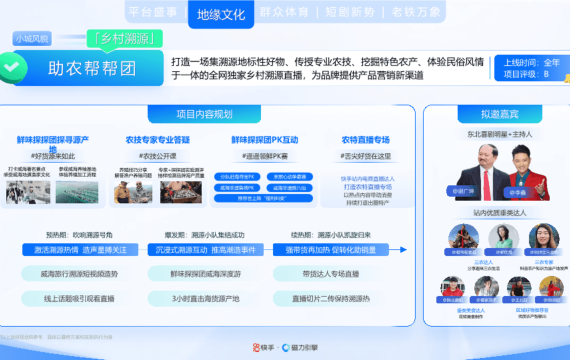Click the 沉浸式溯源互动 推高潮造事件 bar
570x360 pixels.
click(206, 250)
